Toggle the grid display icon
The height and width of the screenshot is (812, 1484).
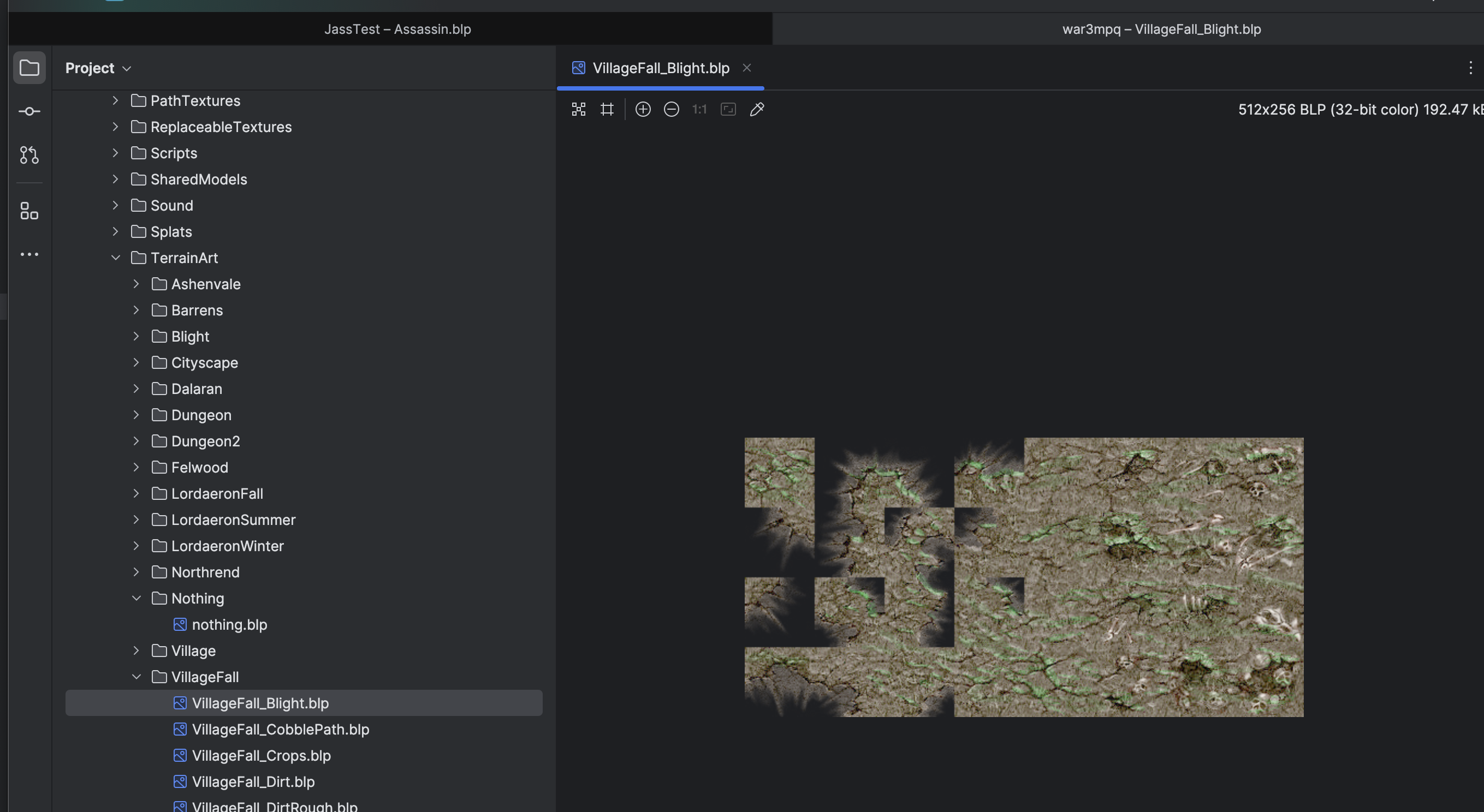coord(607,110)
